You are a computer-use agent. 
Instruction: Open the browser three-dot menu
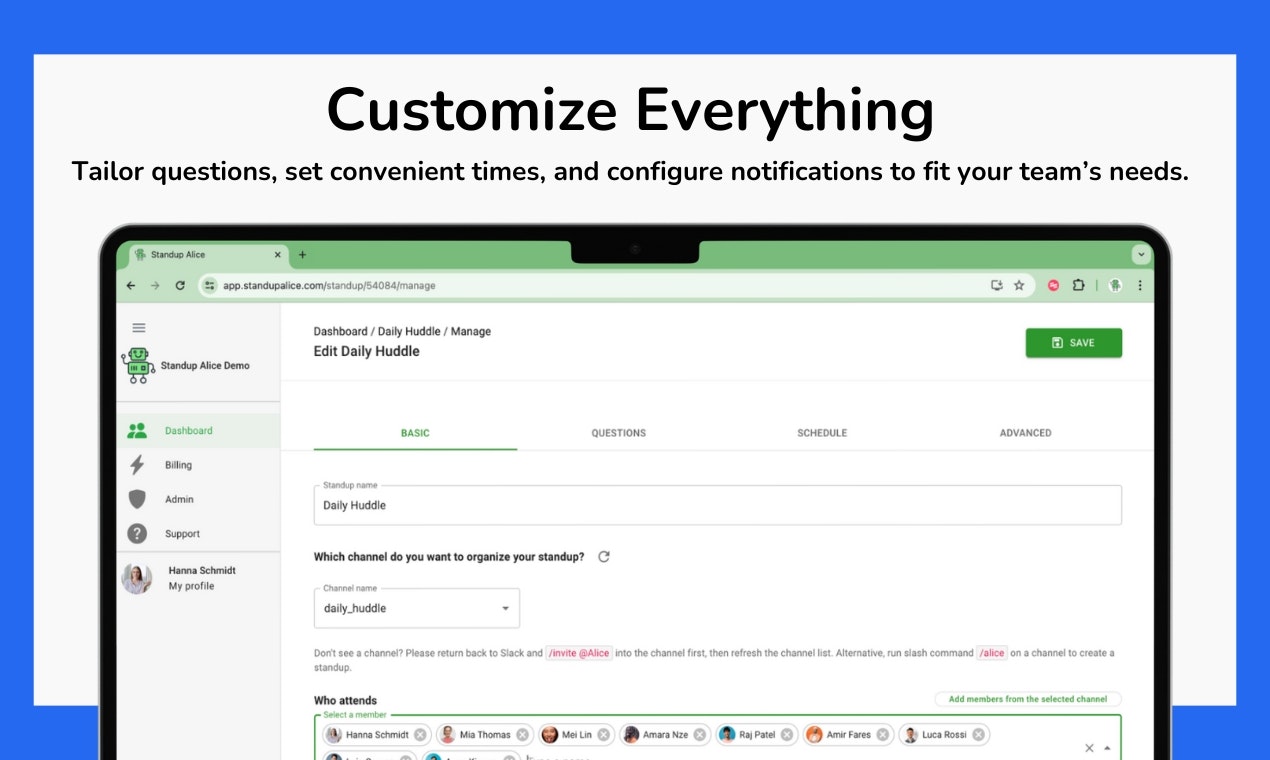click(1140, 285)
